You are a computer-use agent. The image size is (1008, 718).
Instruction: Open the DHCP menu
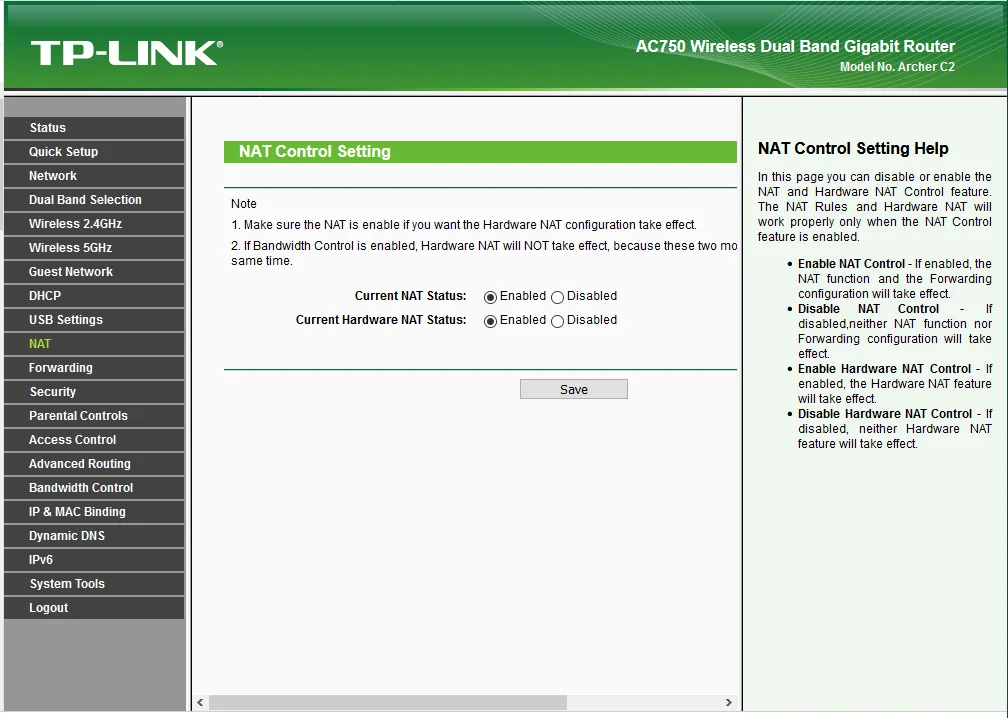(94, 296)
